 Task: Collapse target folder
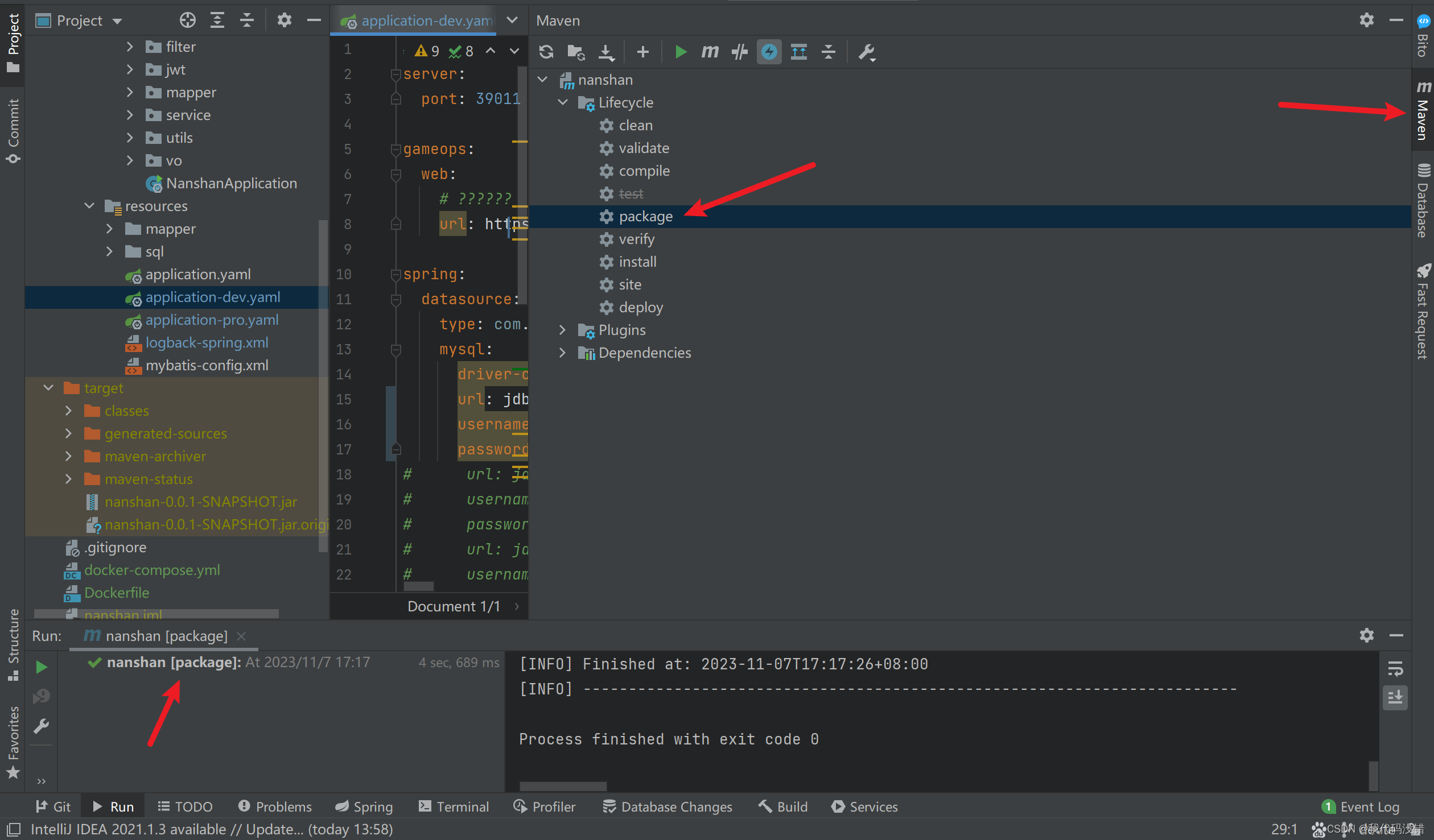point(48,388)
